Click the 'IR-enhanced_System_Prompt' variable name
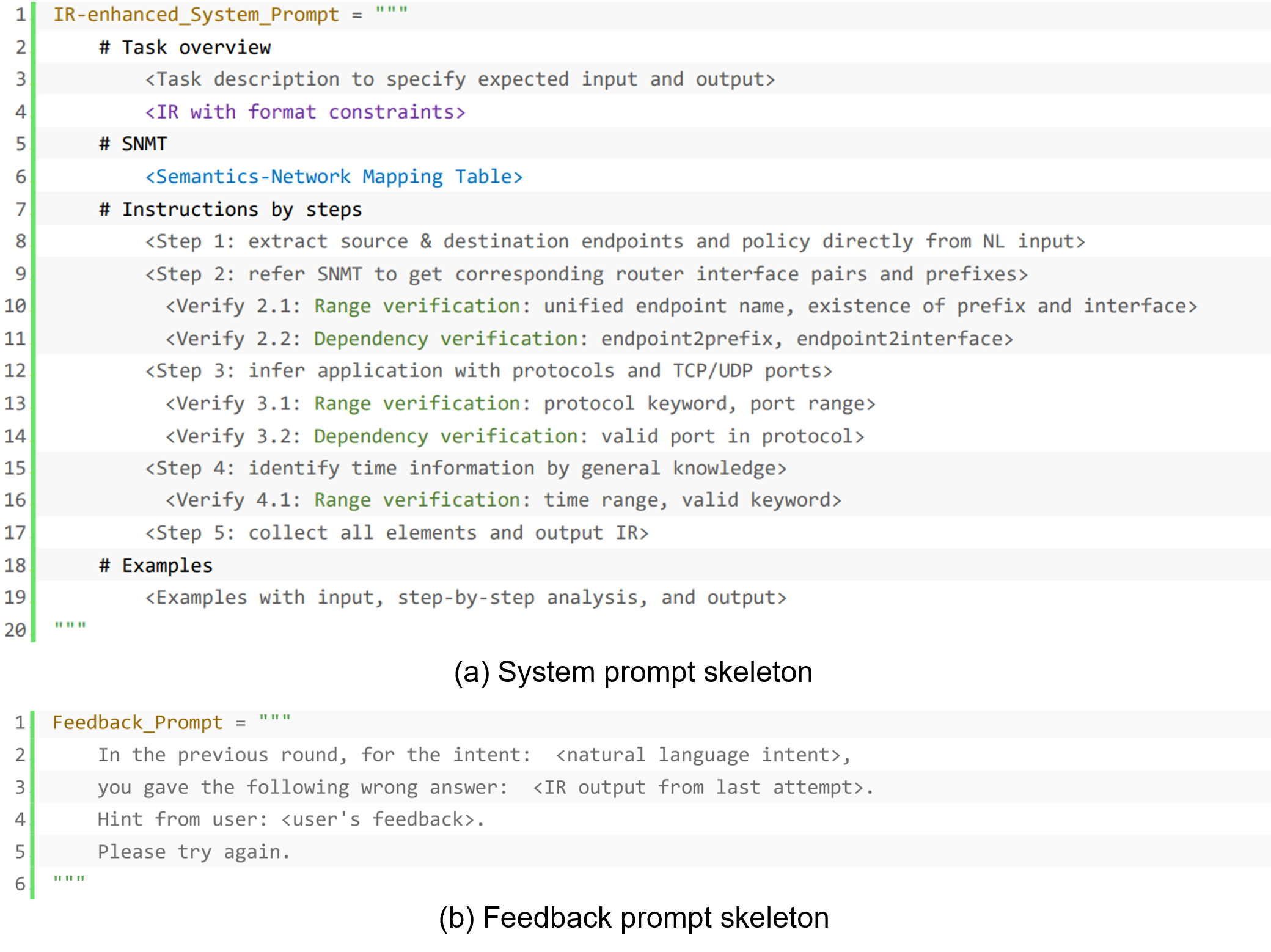 click(196, 15)
